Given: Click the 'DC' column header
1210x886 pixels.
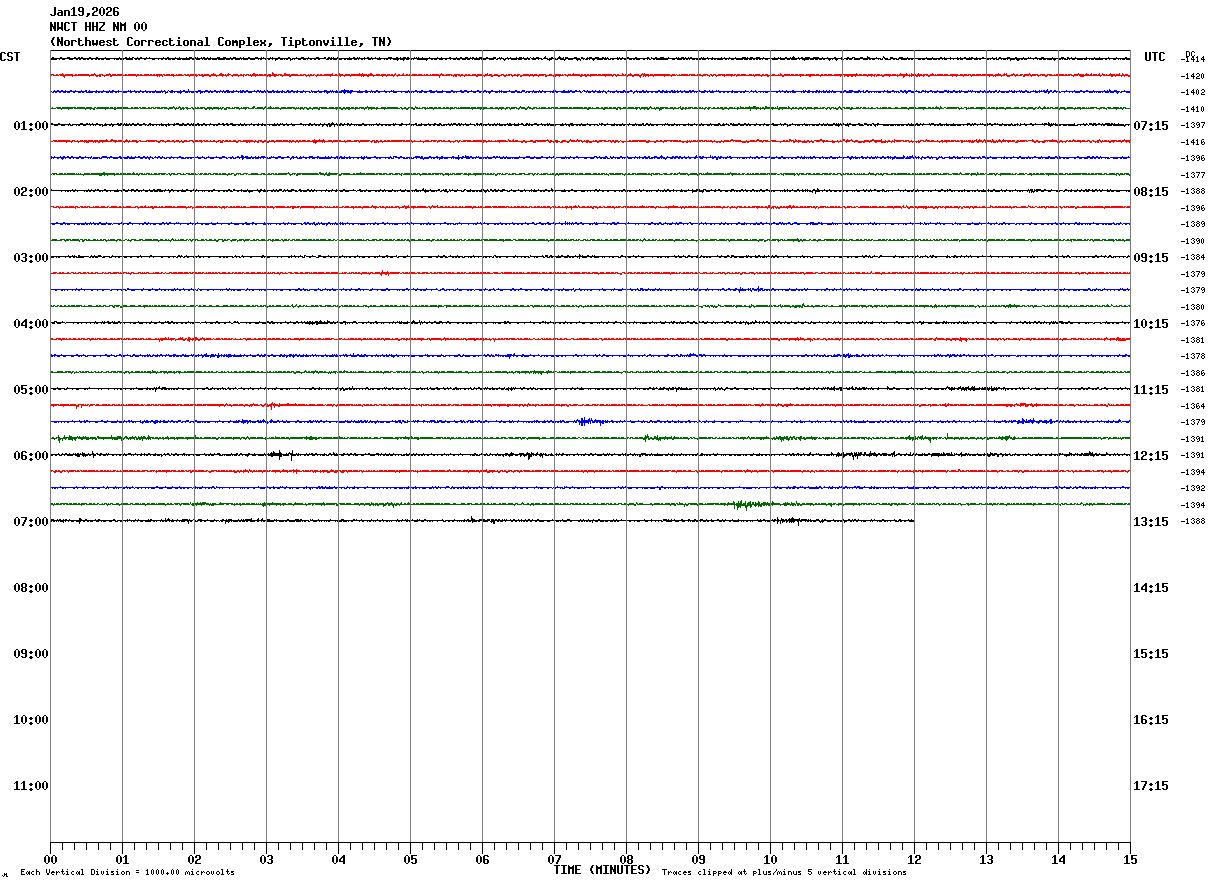Looking at the screenshot, I should coord(1190,54).
